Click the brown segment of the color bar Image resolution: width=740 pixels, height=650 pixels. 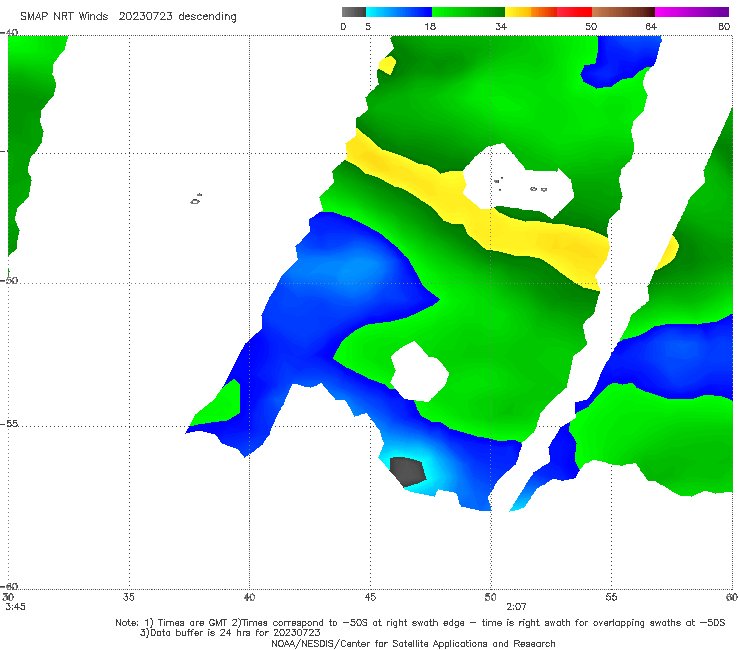coord(623,12)
